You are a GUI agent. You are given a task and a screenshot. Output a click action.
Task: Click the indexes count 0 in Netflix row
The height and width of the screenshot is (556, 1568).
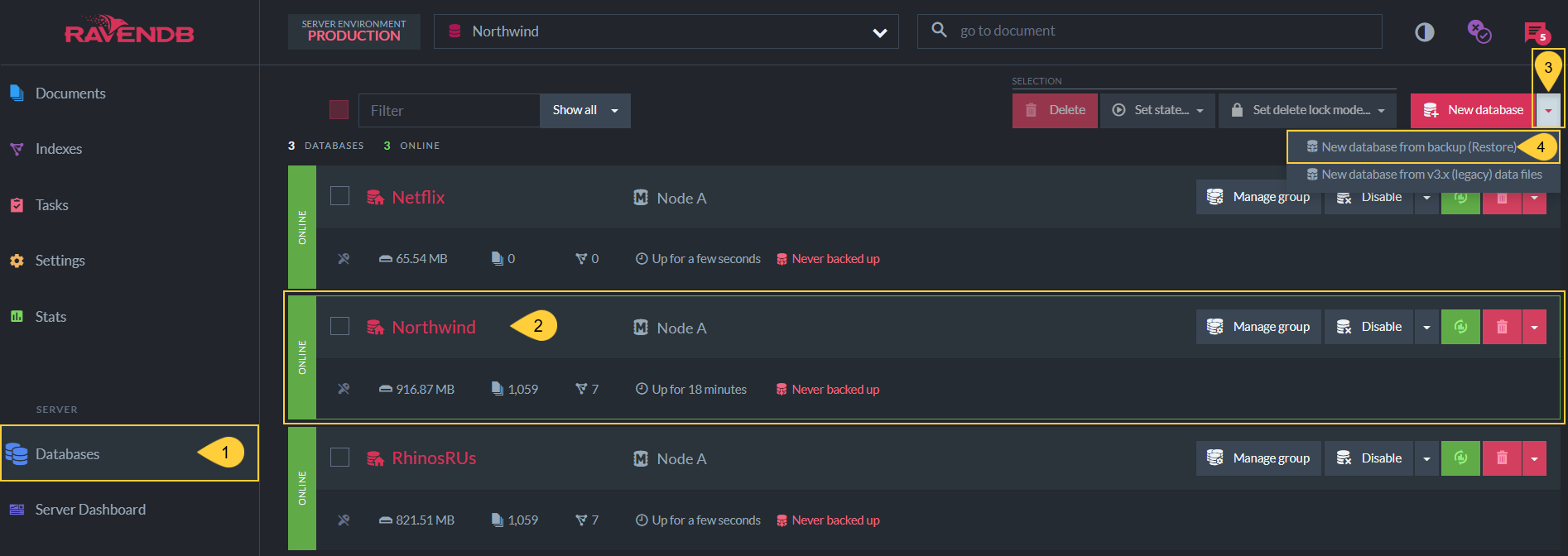pos(587,259)
